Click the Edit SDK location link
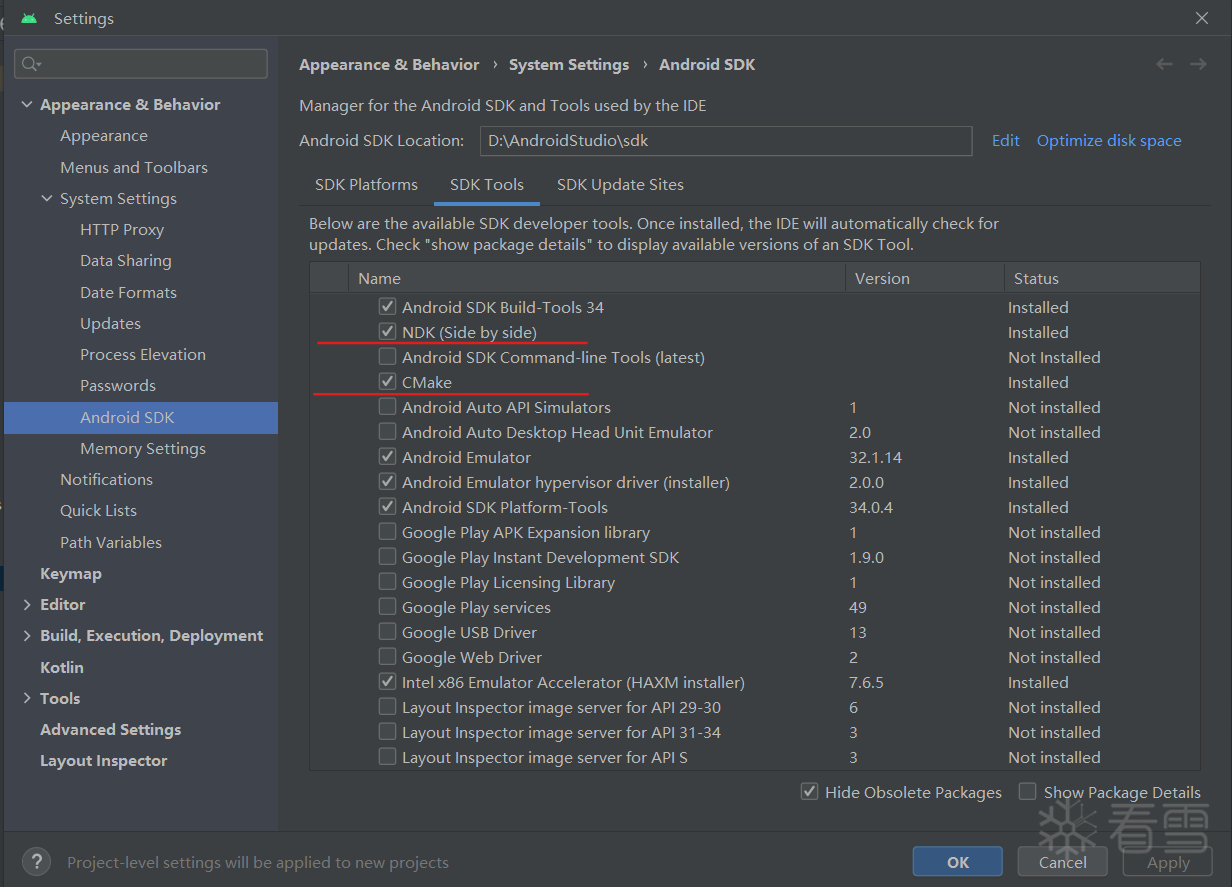Viewport: 1232px width, 887px height. 1005,141
